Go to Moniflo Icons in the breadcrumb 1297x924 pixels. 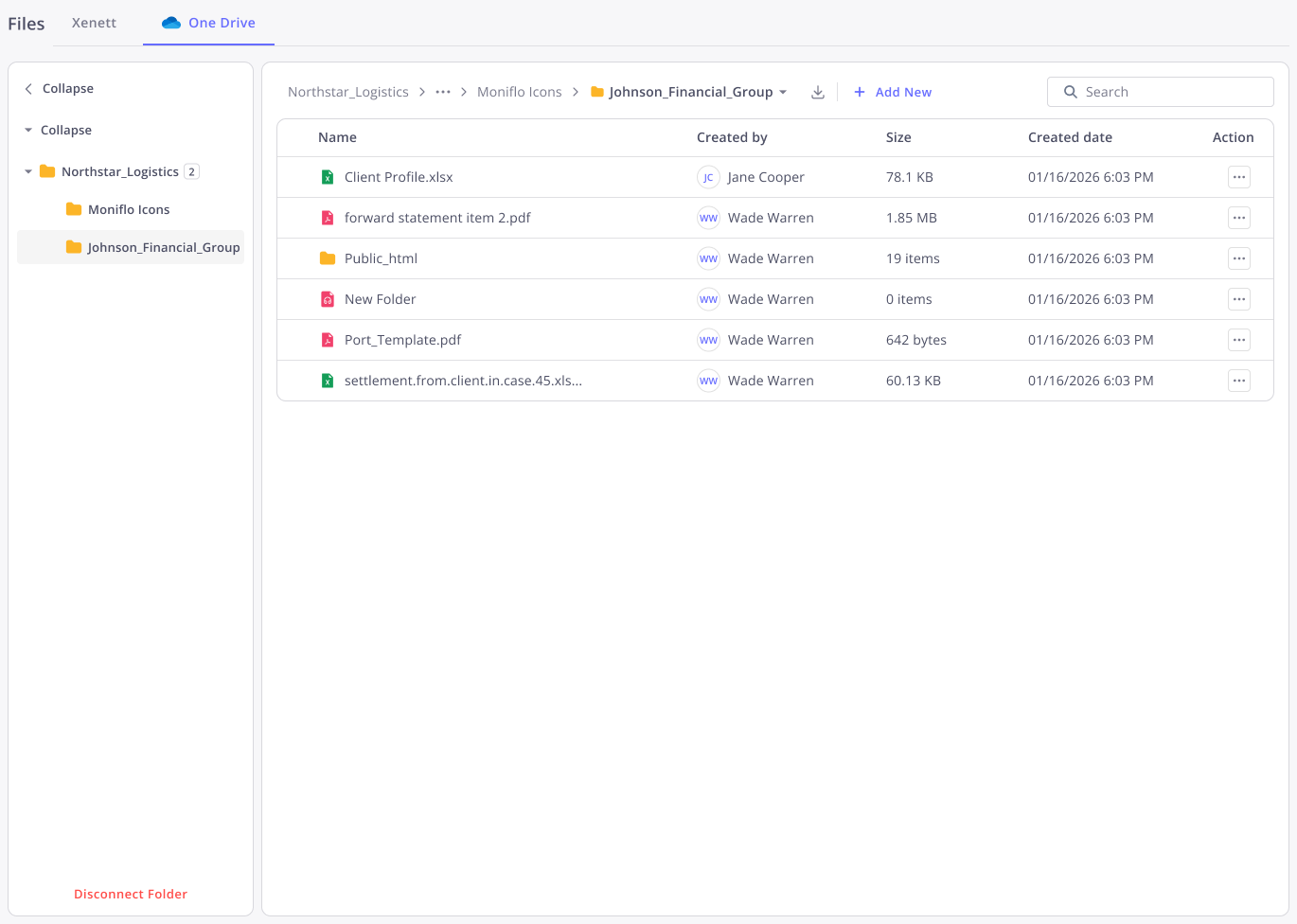pos(520,92)
